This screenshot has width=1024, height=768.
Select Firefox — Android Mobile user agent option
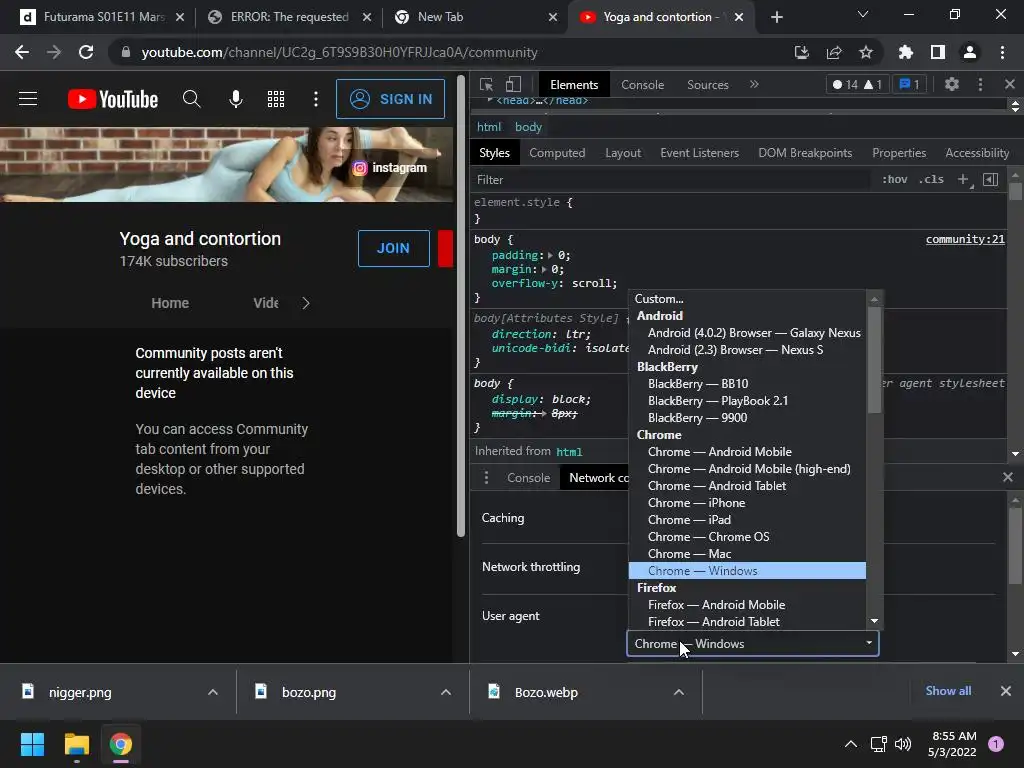pos(747,605)
